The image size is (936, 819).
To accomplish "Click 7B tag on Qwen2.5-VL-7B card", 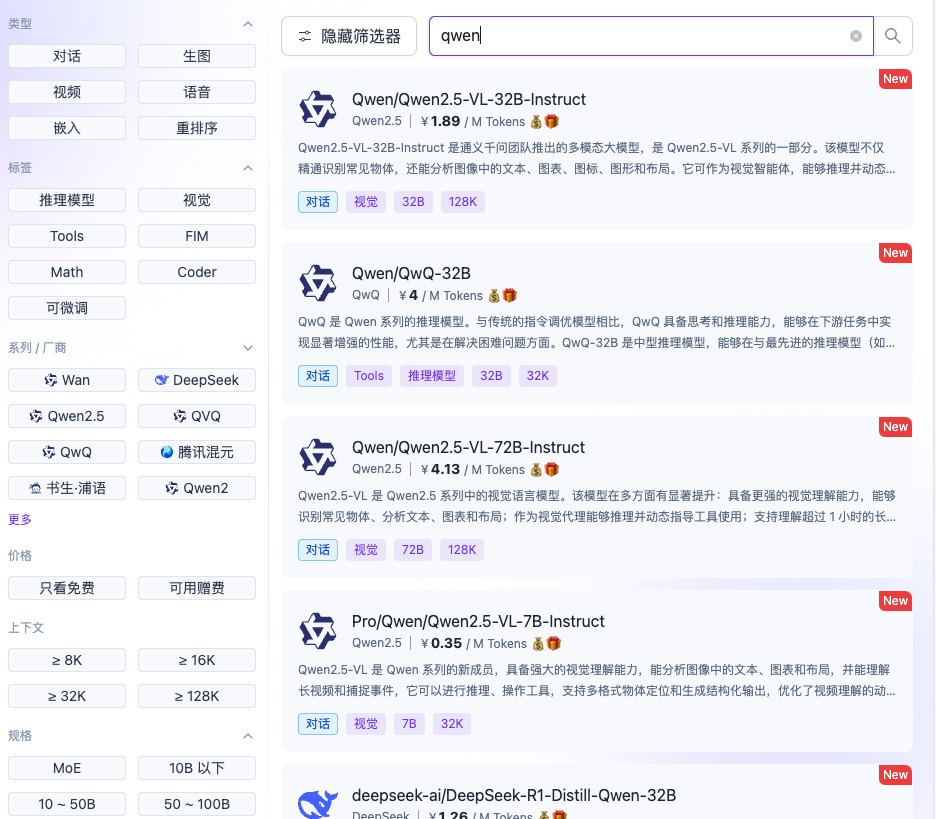I will pyautogui.click(x=409, y=723).
